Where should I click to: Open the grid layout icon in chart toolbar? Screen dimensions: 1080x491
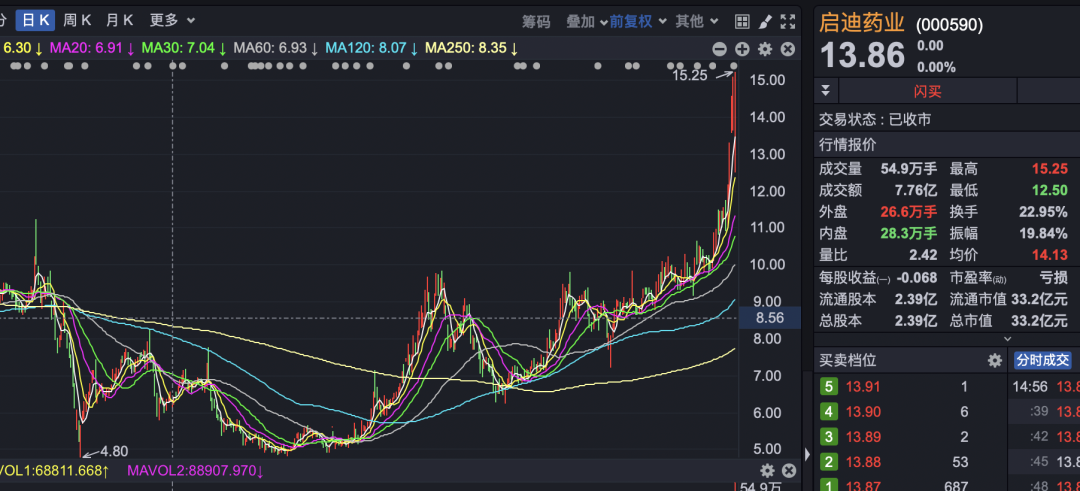click(x=742, y=21)
